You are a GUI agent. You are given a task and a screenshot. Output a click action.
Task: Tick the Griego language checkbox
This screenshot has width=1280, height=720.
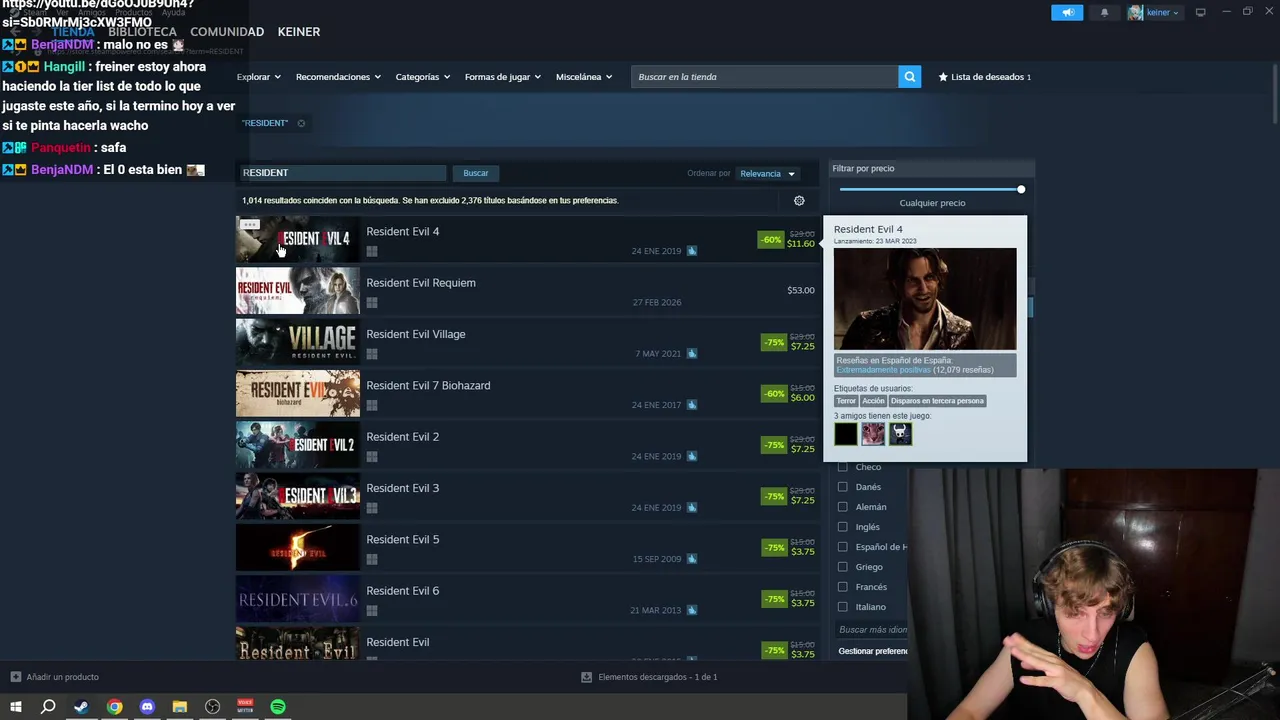842,567
